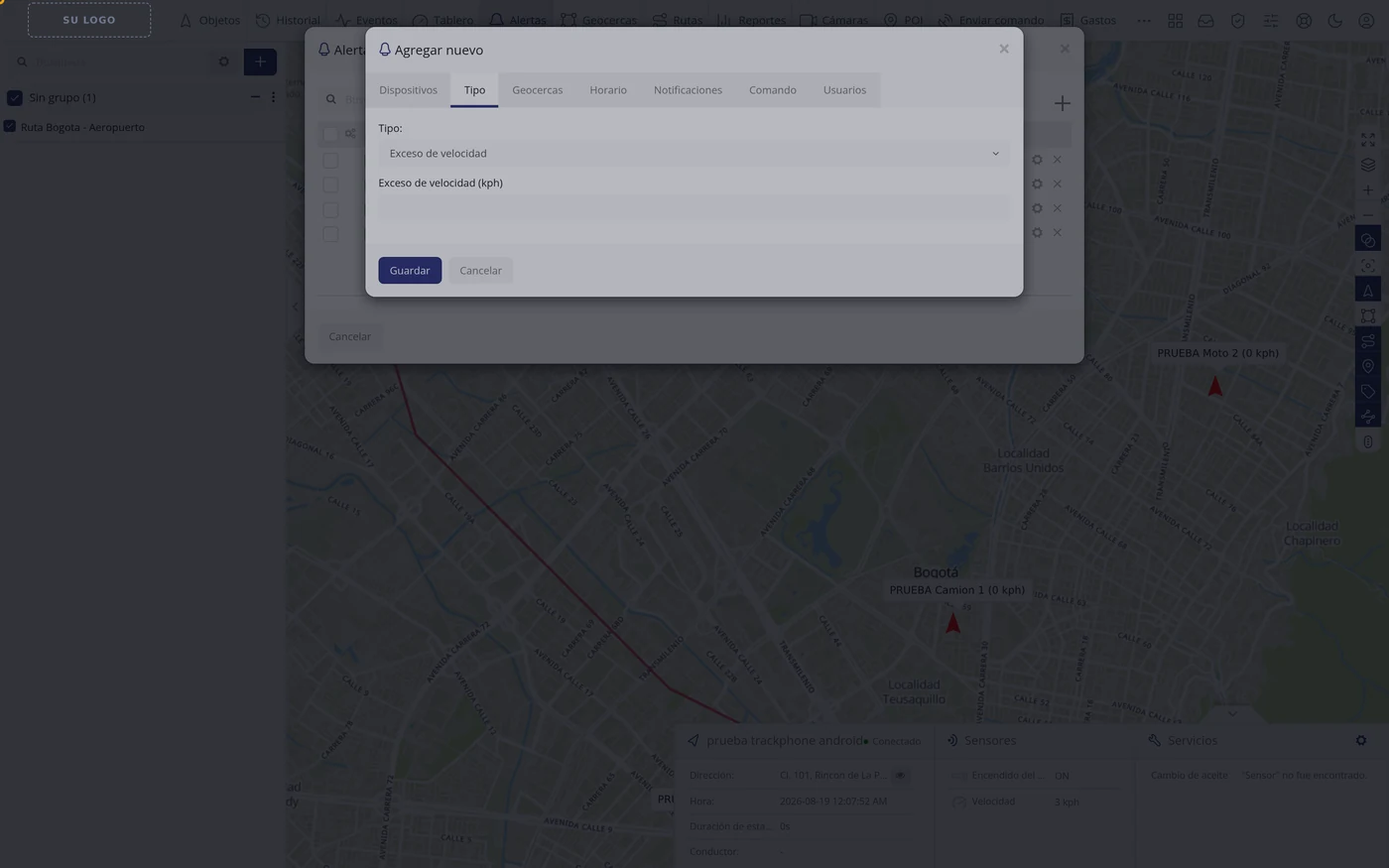Open the Gastos section
Viewport: 1389px width, 868px height.
click(x=1087, y=20)
